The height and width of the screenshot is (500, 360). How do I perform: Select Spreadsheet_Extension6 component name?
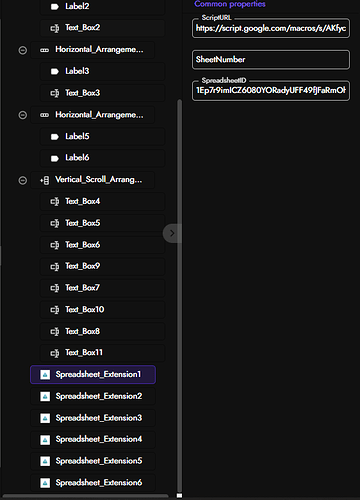[99, 482]
